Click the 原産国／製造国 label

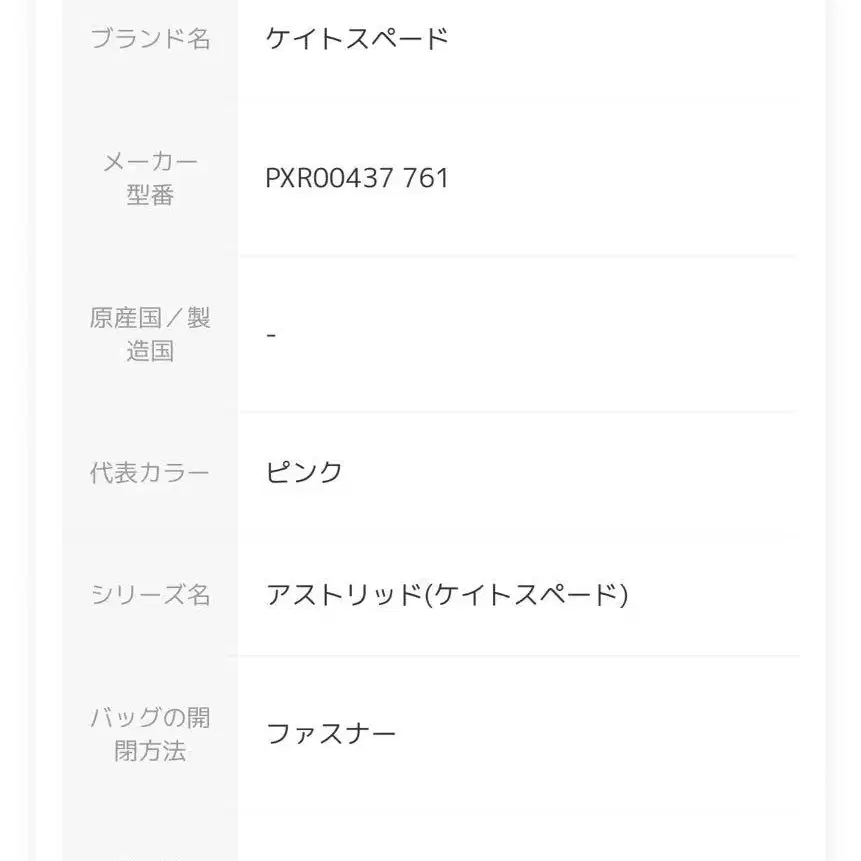click(150, 334)
